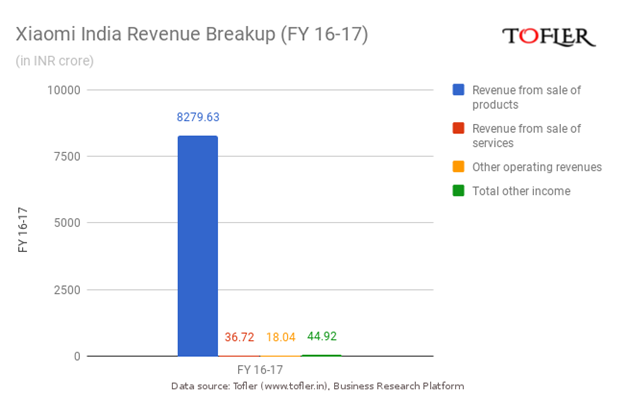Screen dimensions: 628x399
Task: Click the 36.72 data label
Action: click(x=239, y=337)
